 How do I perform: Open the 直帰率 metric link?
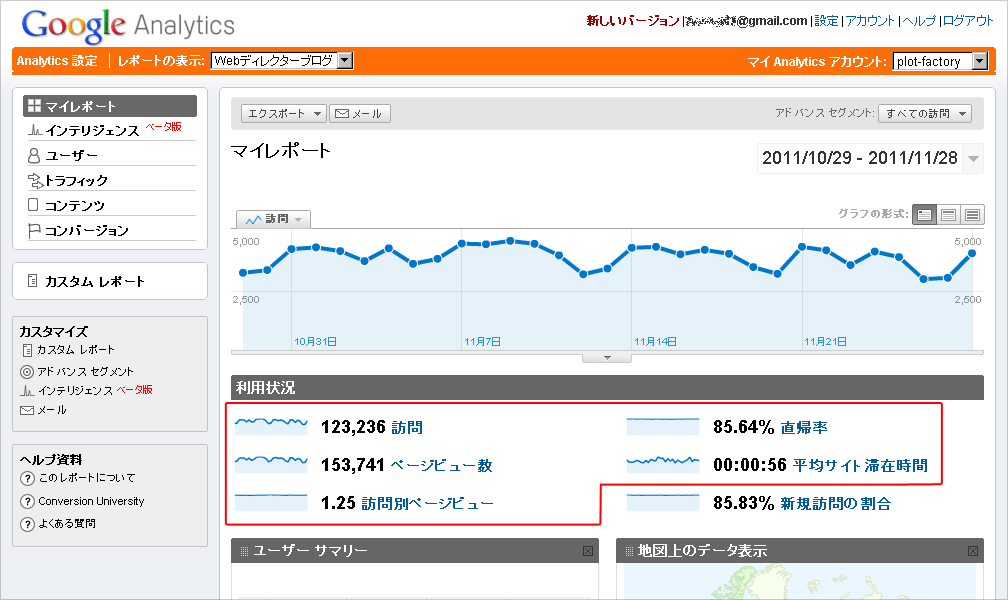tap(804, 427)
